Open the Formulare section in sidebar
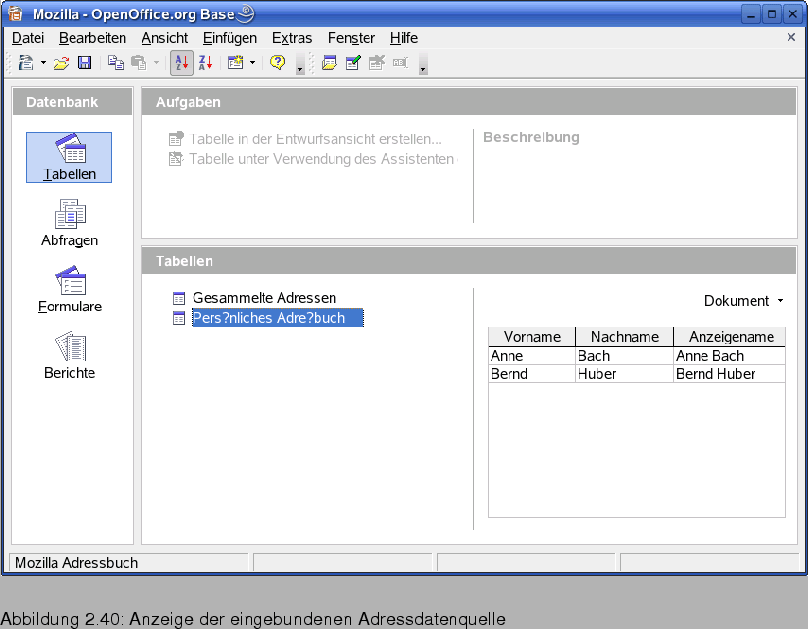This screenshot has height=629, width=808. [69, 288]
